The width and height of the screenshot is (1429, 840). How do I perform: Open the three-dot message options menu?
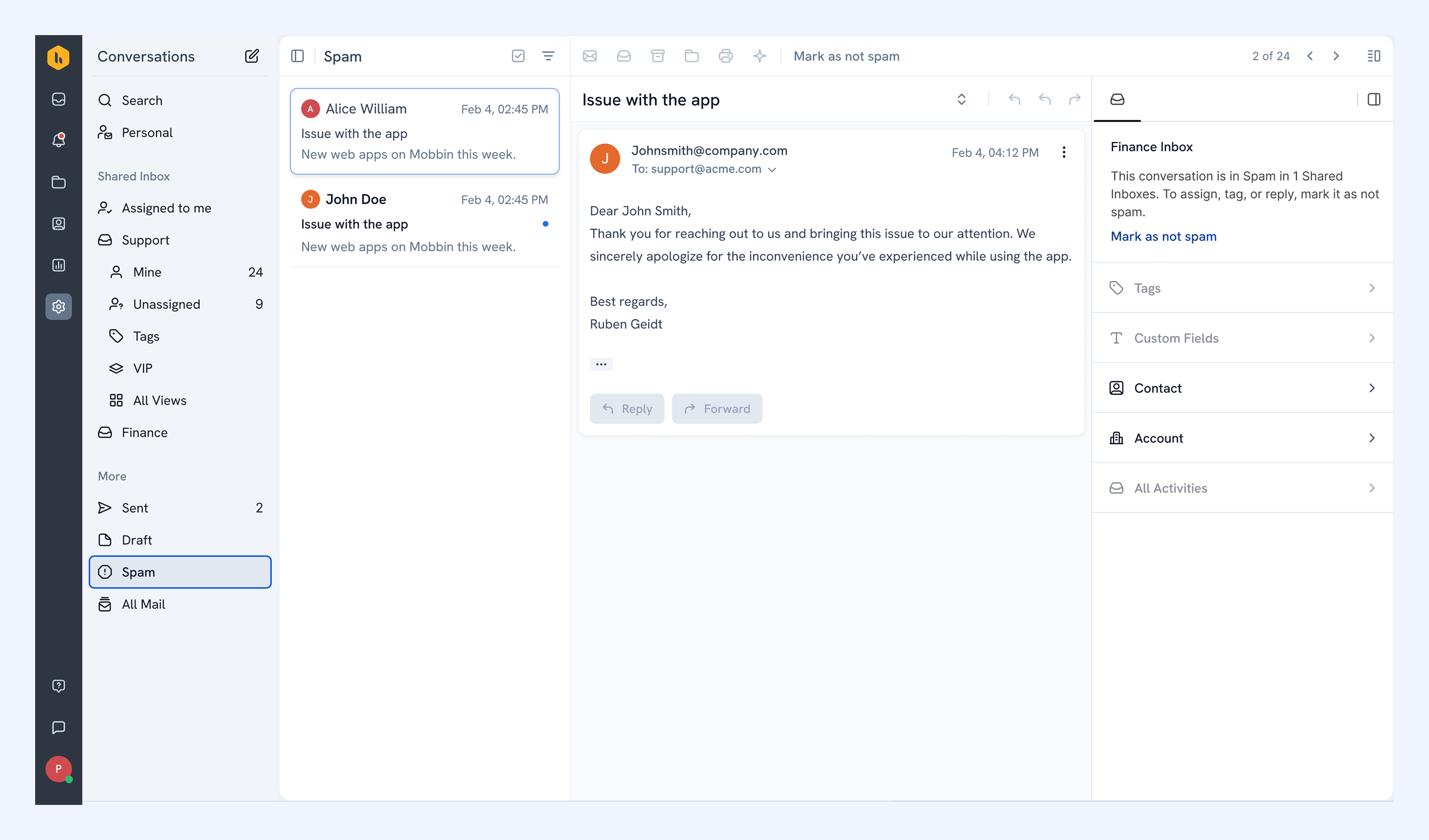pyautogui.click(x=1064, y=152)
